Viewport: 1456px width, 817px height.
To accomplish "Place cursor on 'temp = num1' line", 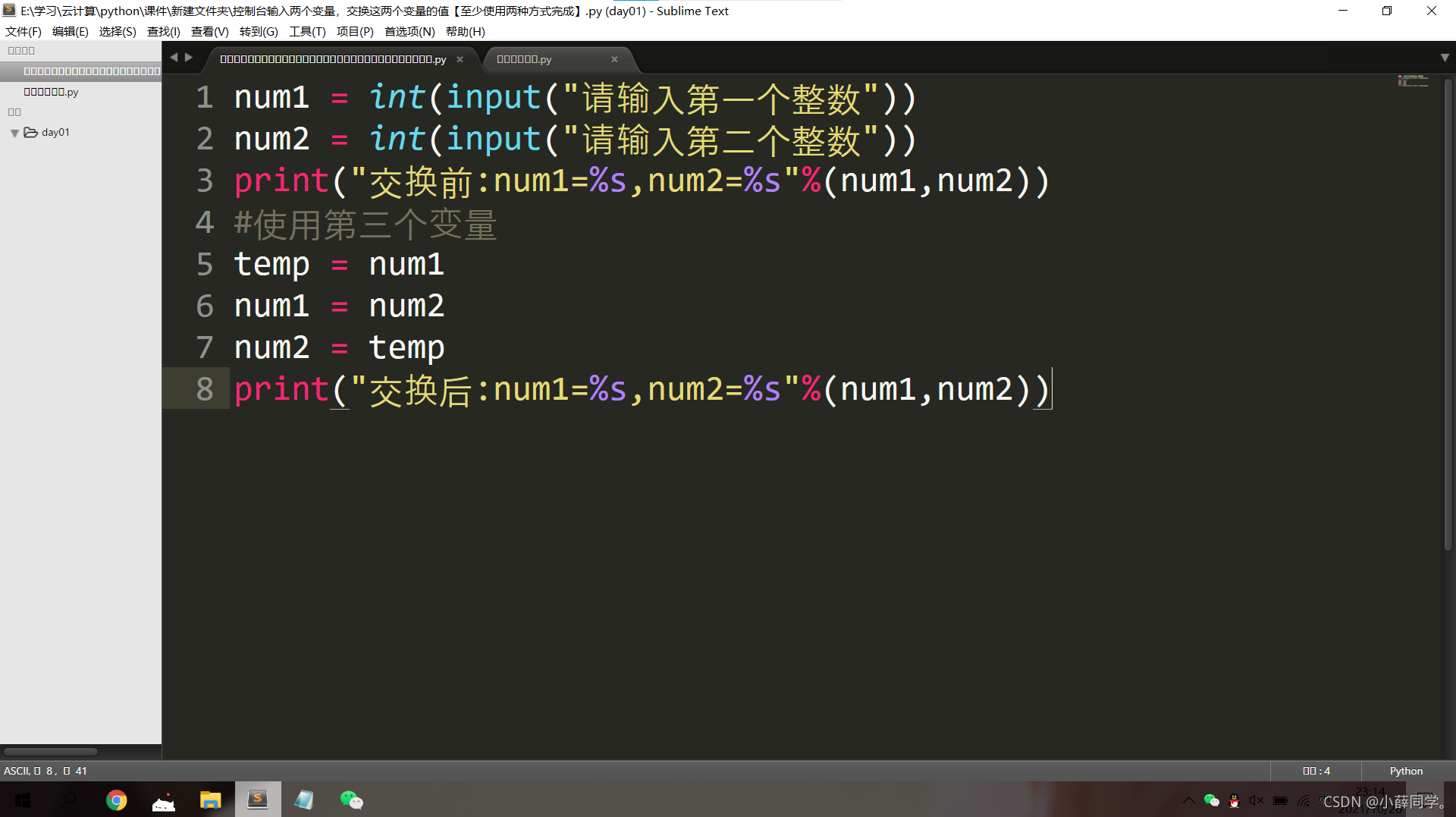I will [338, 266].
